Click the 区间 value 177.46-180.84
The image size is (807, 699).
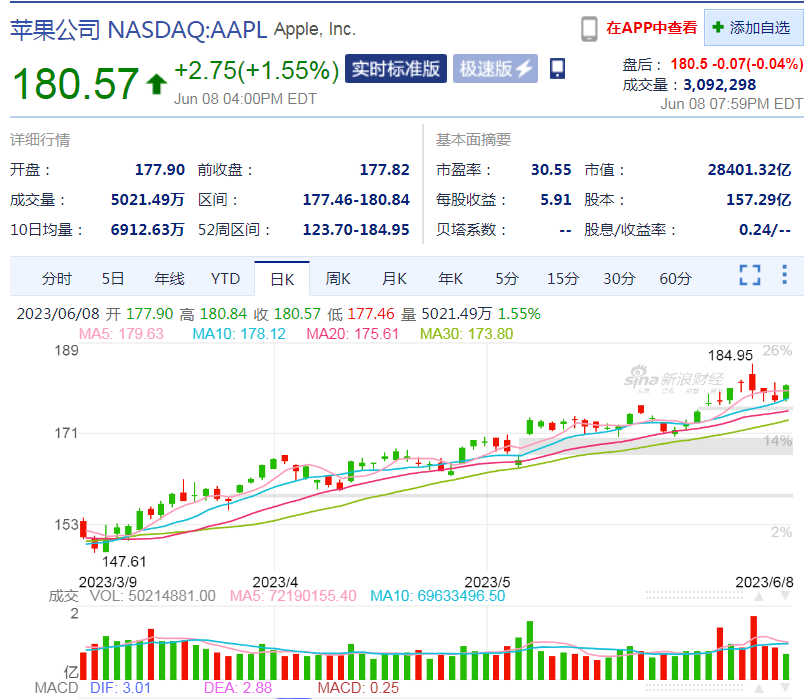(356, 200)
